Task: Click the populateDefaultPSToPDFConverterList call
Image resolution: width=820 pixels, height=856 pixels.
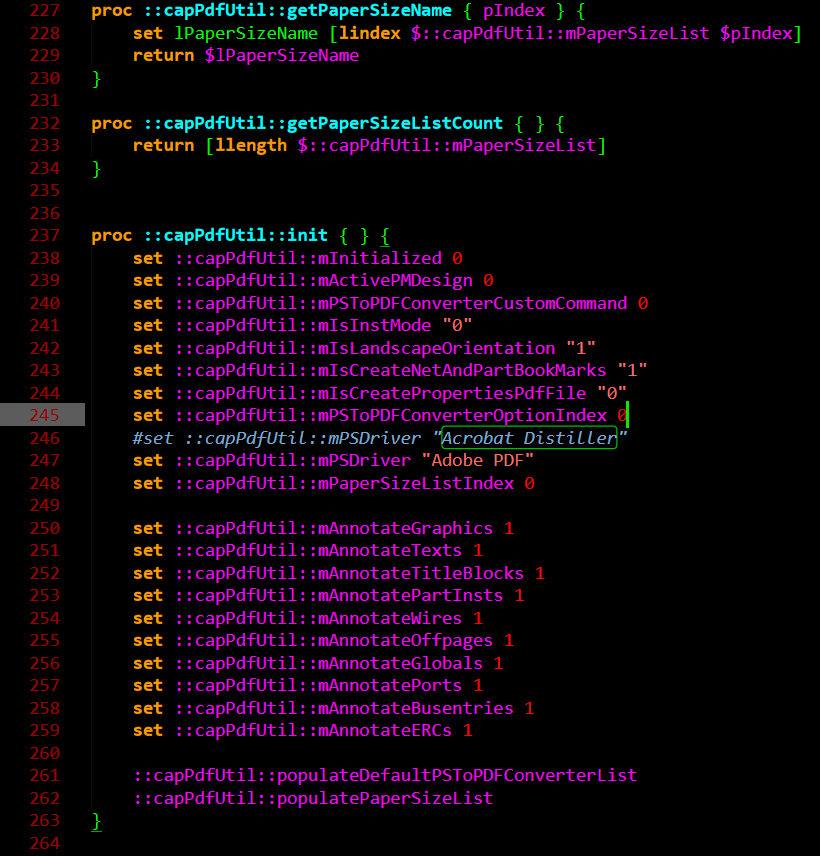Action: coord(385,775)
